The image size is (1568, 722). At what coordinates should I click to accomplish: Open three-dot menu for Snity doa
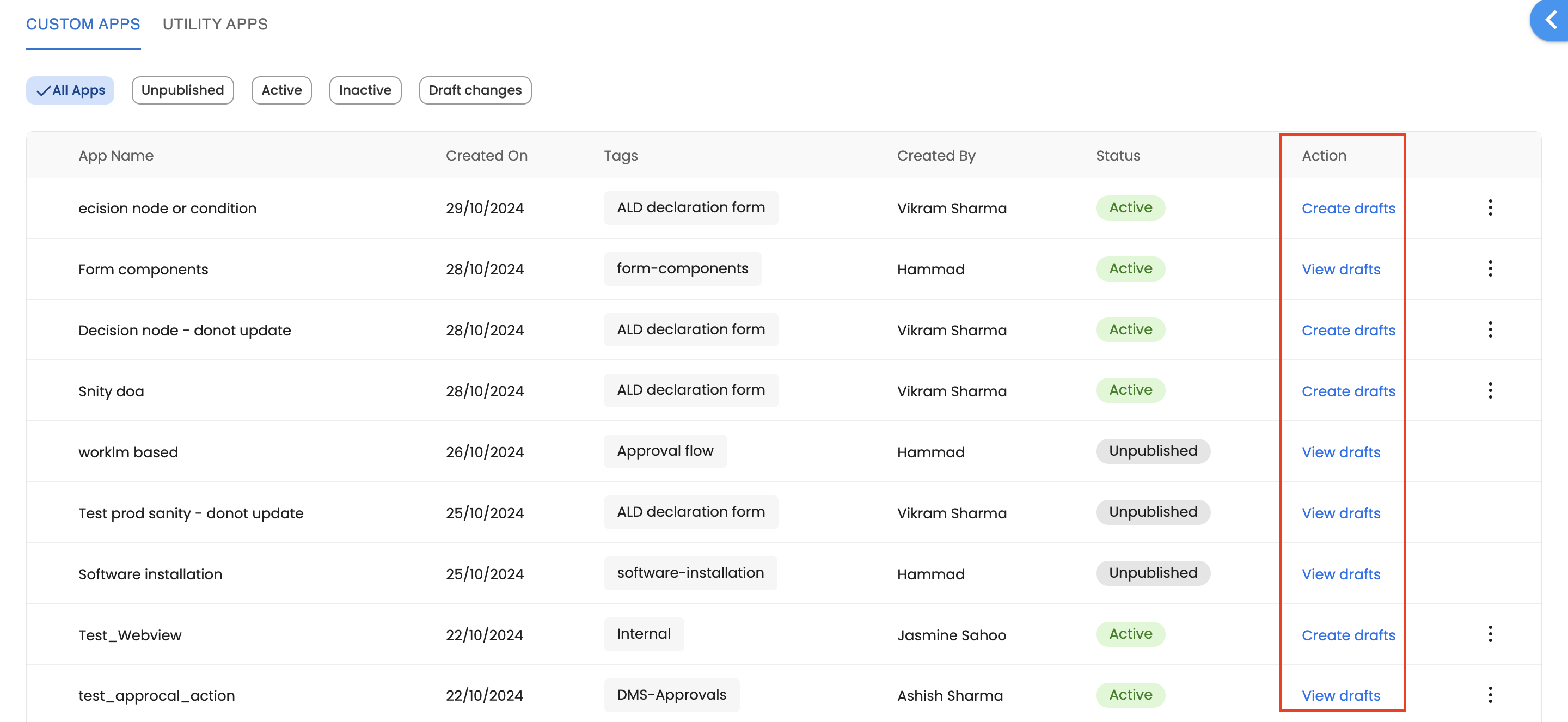point(1490,390)
